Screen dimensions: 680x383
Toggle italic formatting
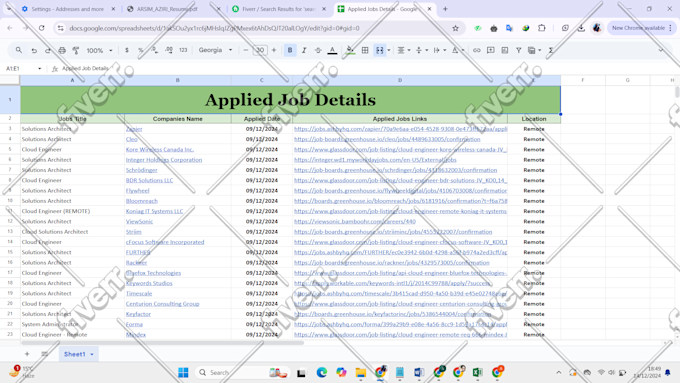(304, 50)
